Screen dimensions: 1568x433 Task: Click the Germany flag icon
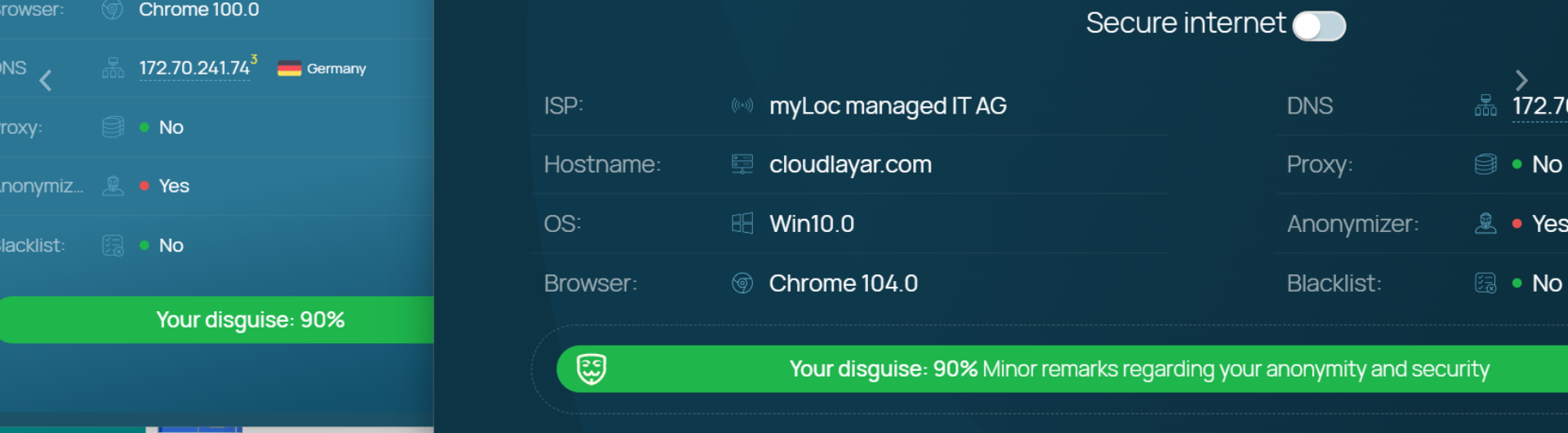289,69
